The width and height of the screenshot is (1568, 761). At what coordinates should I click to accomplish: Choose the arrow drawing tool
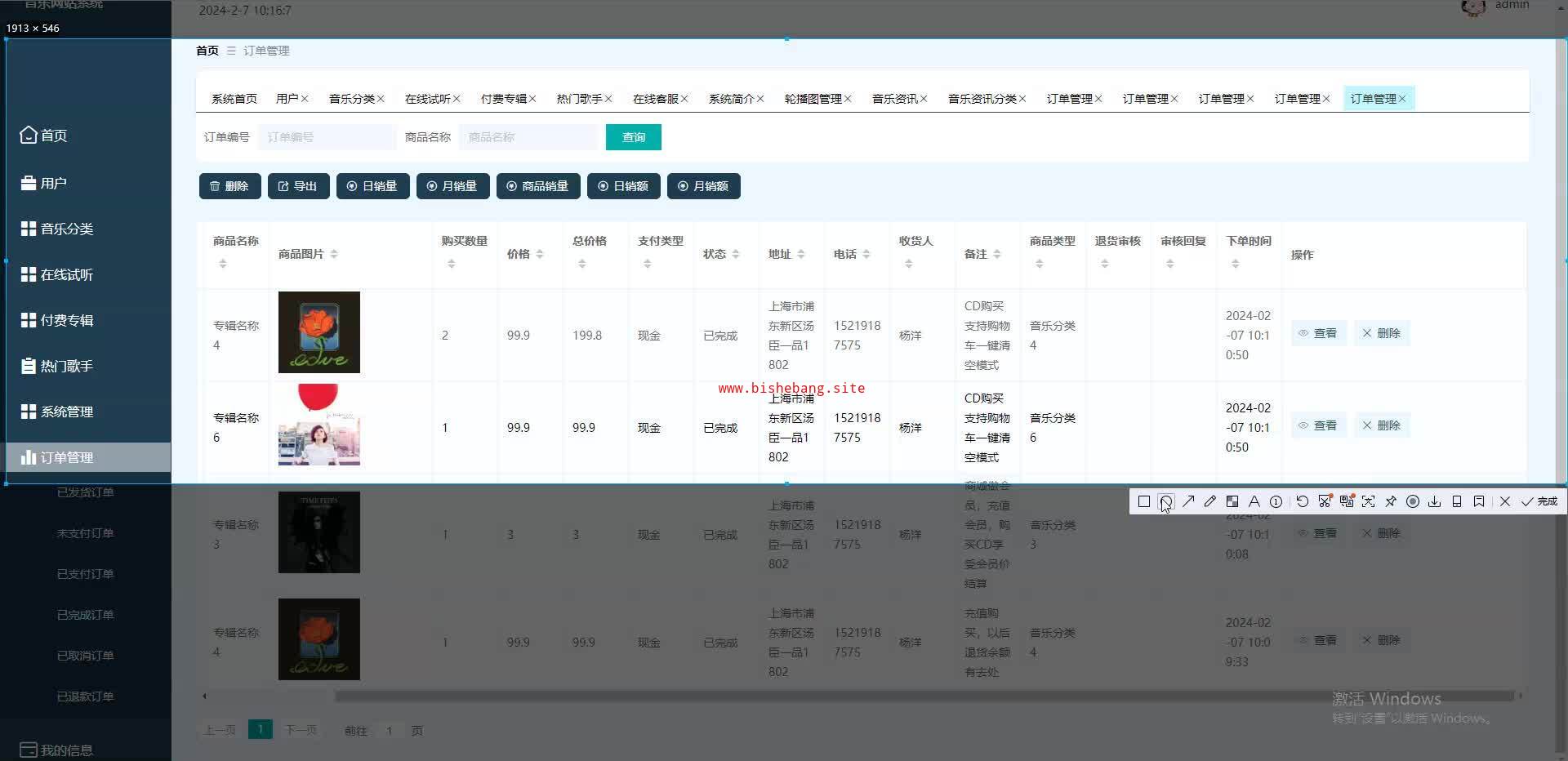pos(1188,501)
